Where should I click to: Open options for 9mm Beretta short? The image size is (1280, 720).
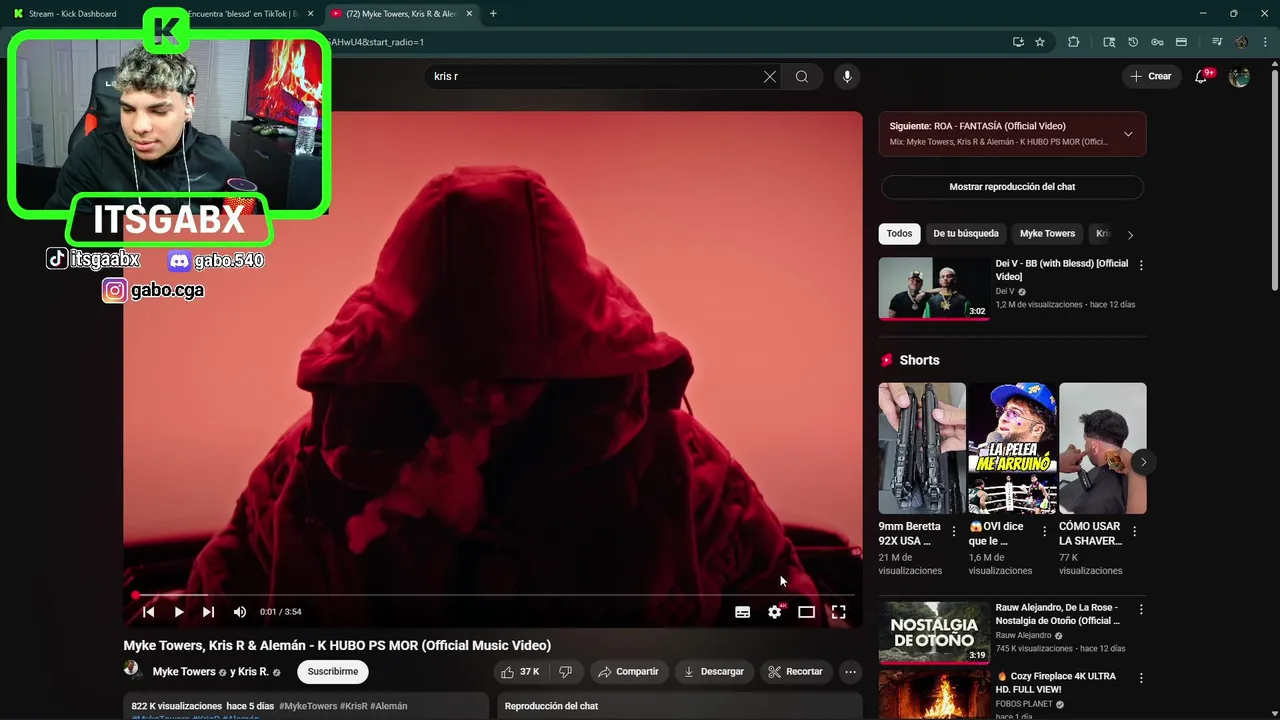(x=953, y=531)
